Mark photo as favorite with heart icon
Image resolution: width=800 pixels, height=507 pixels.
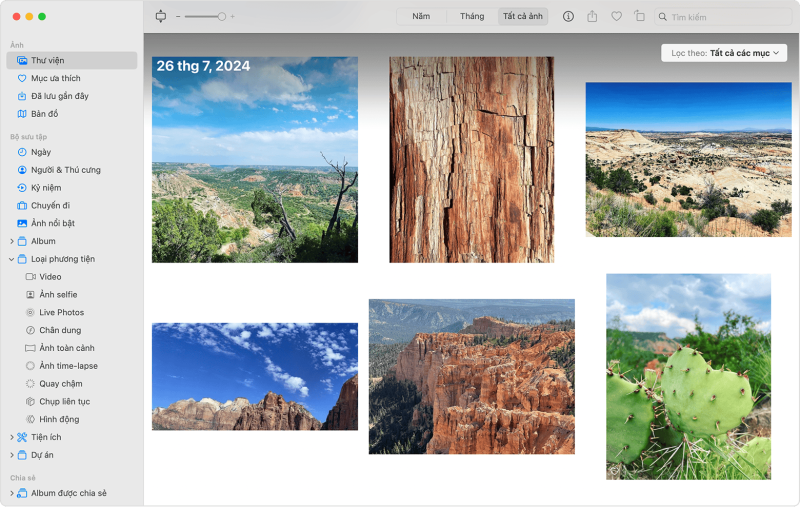tap(616, 17)
